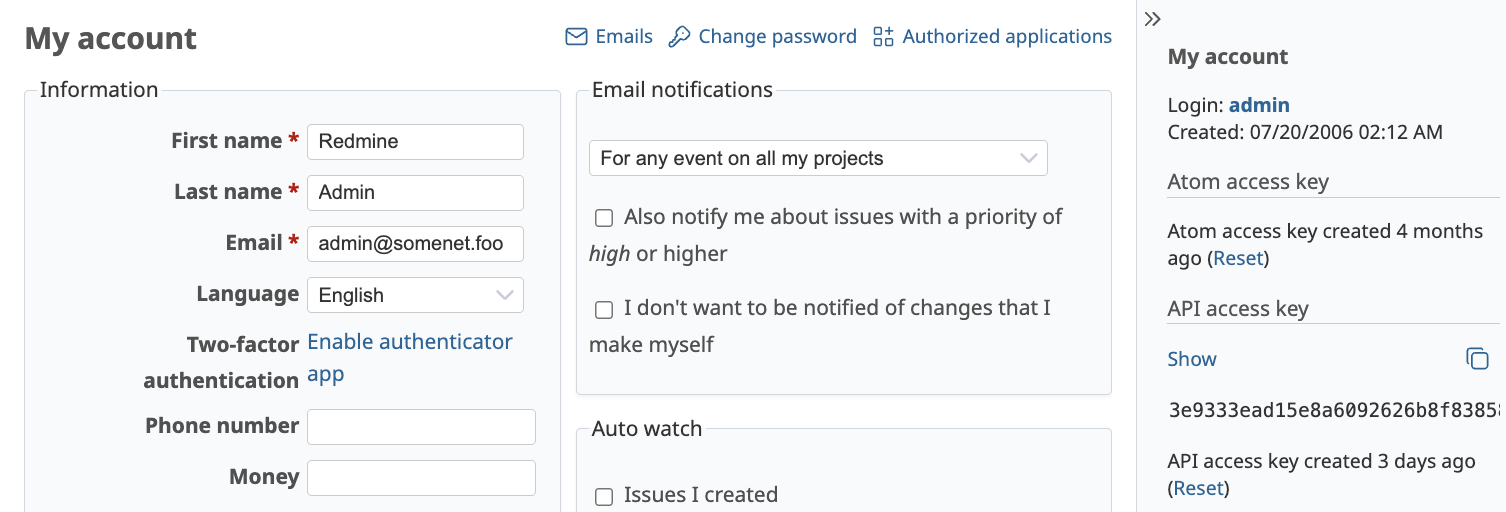Click the key icon for Change password

(680, 37)
